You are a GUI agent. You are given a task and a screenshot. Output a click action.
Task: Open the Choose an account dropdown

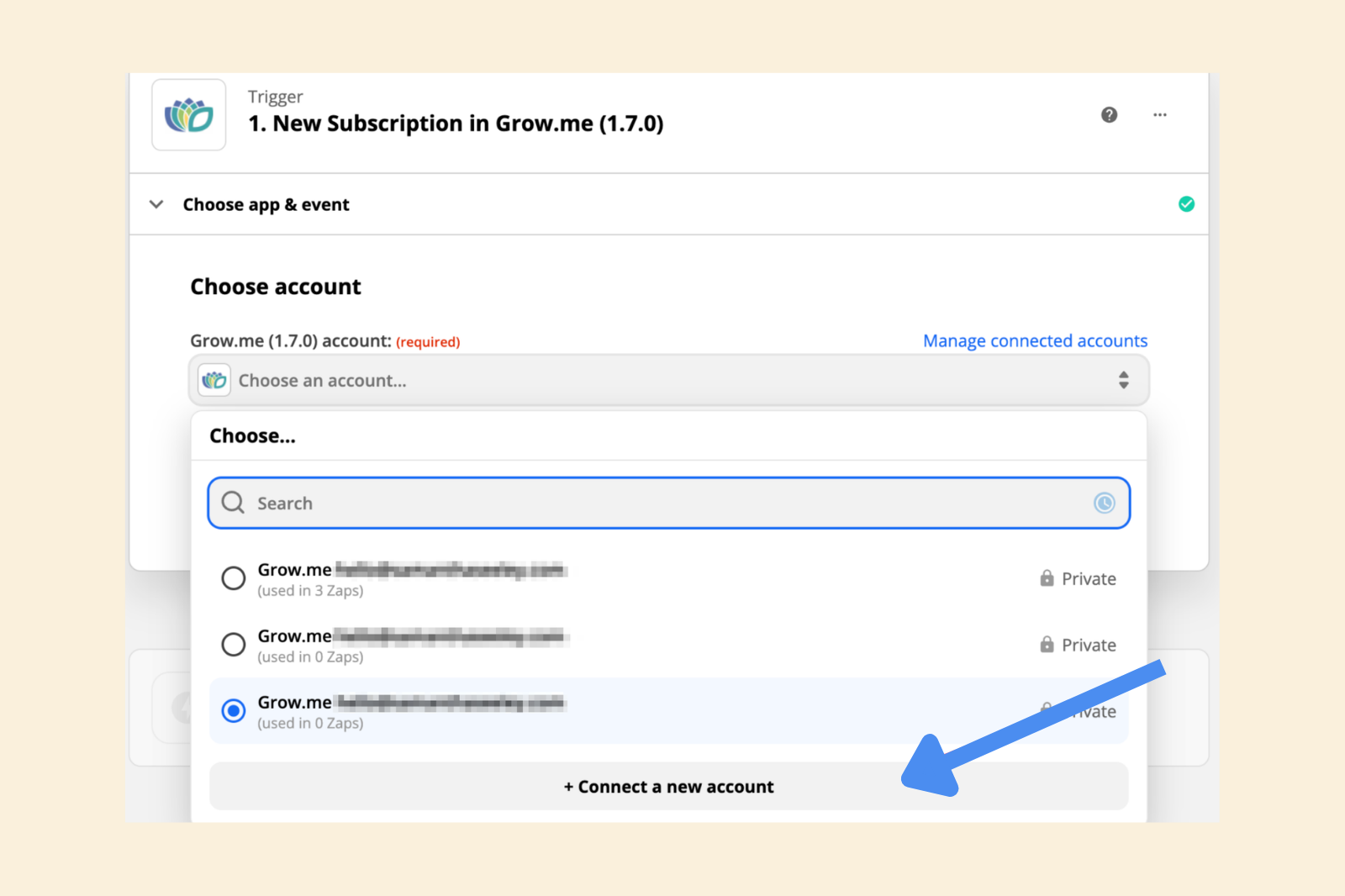click(669, 381)
